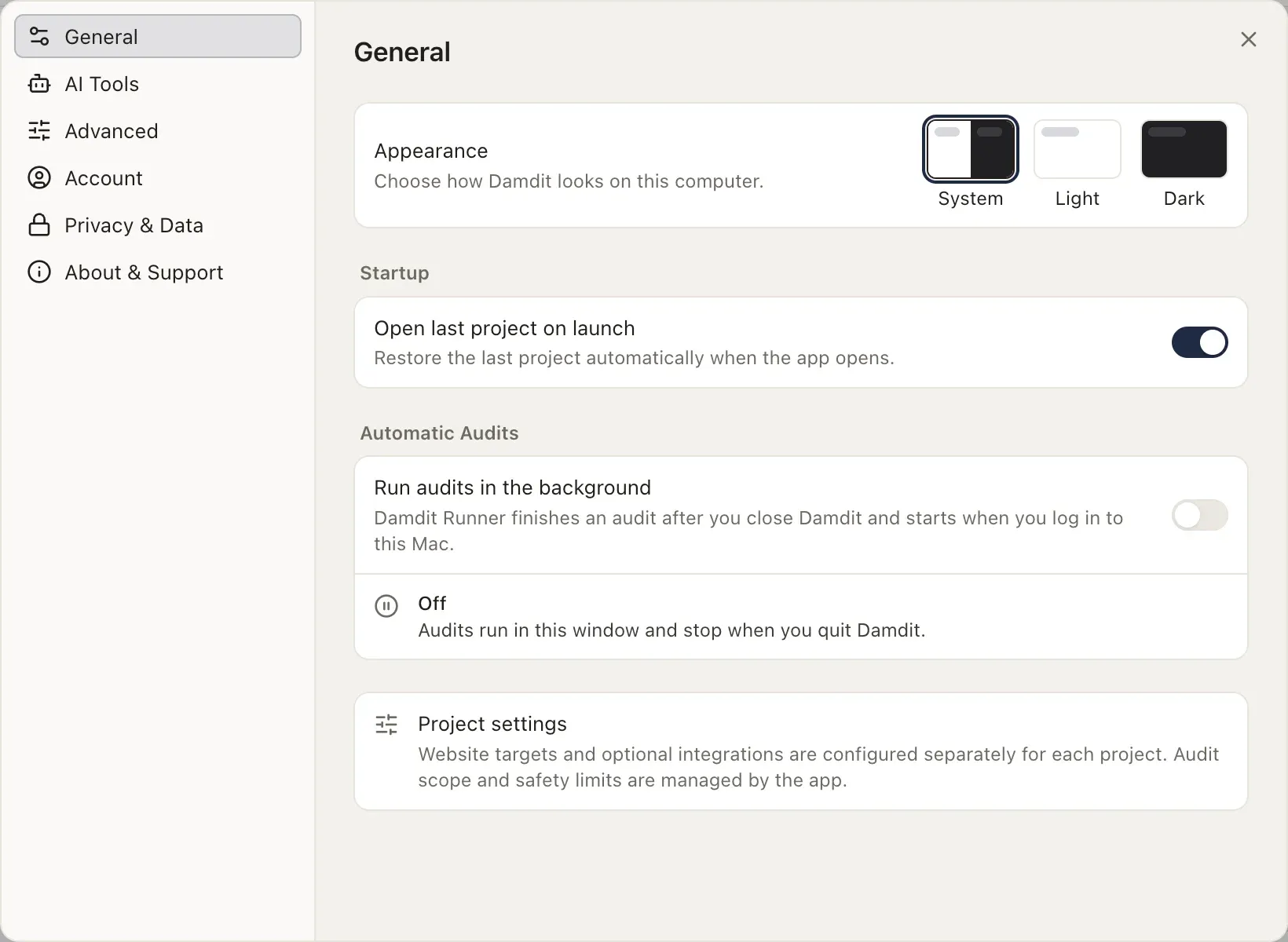
Task: Click the AI Tools robot icon
Action: coord(39,83)
